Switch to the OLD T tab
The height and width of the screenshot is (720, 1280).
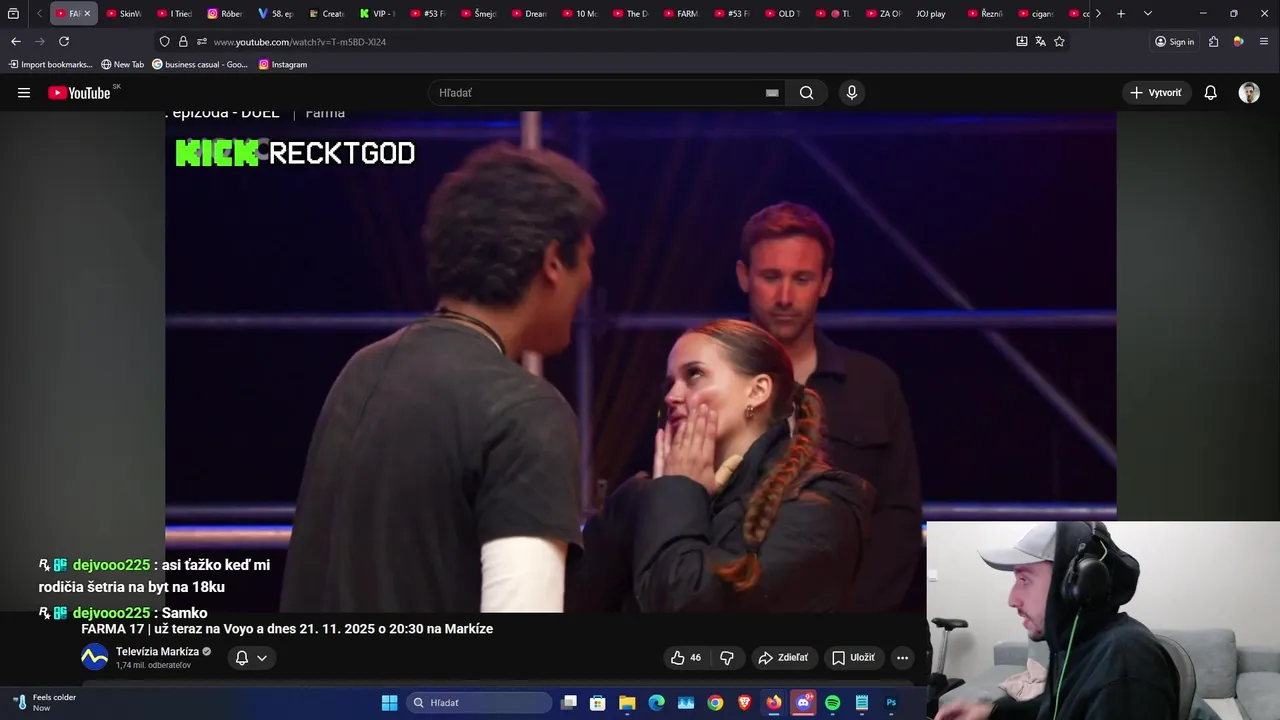(x=782, y=14)
